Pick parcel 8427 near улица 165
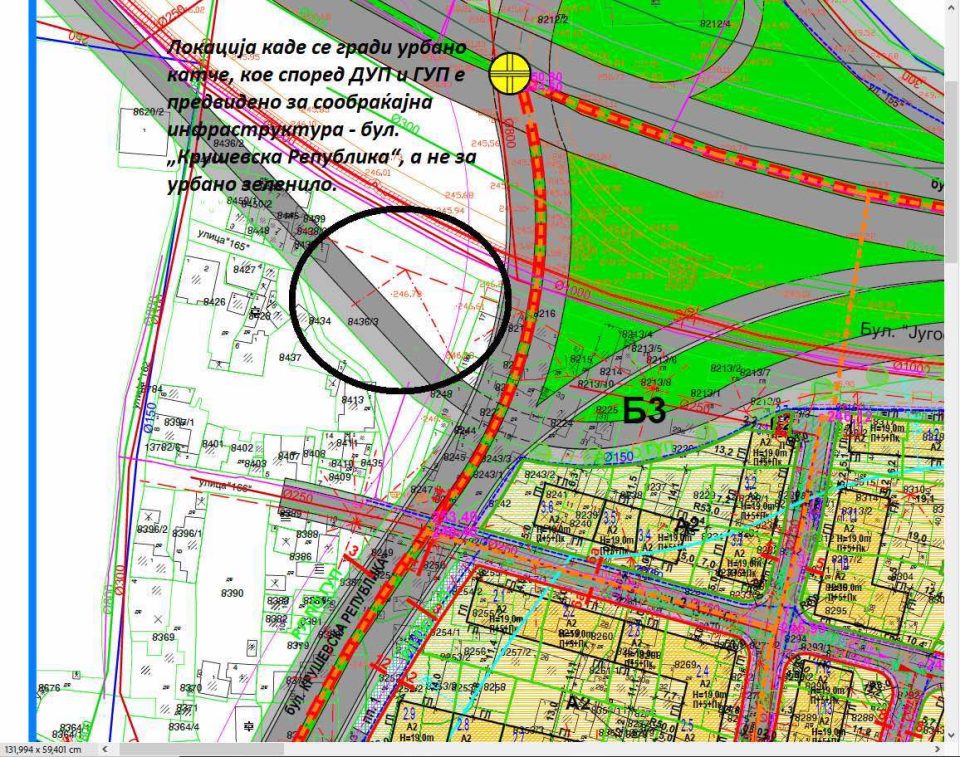960x757 pixels. coord(243,270)
